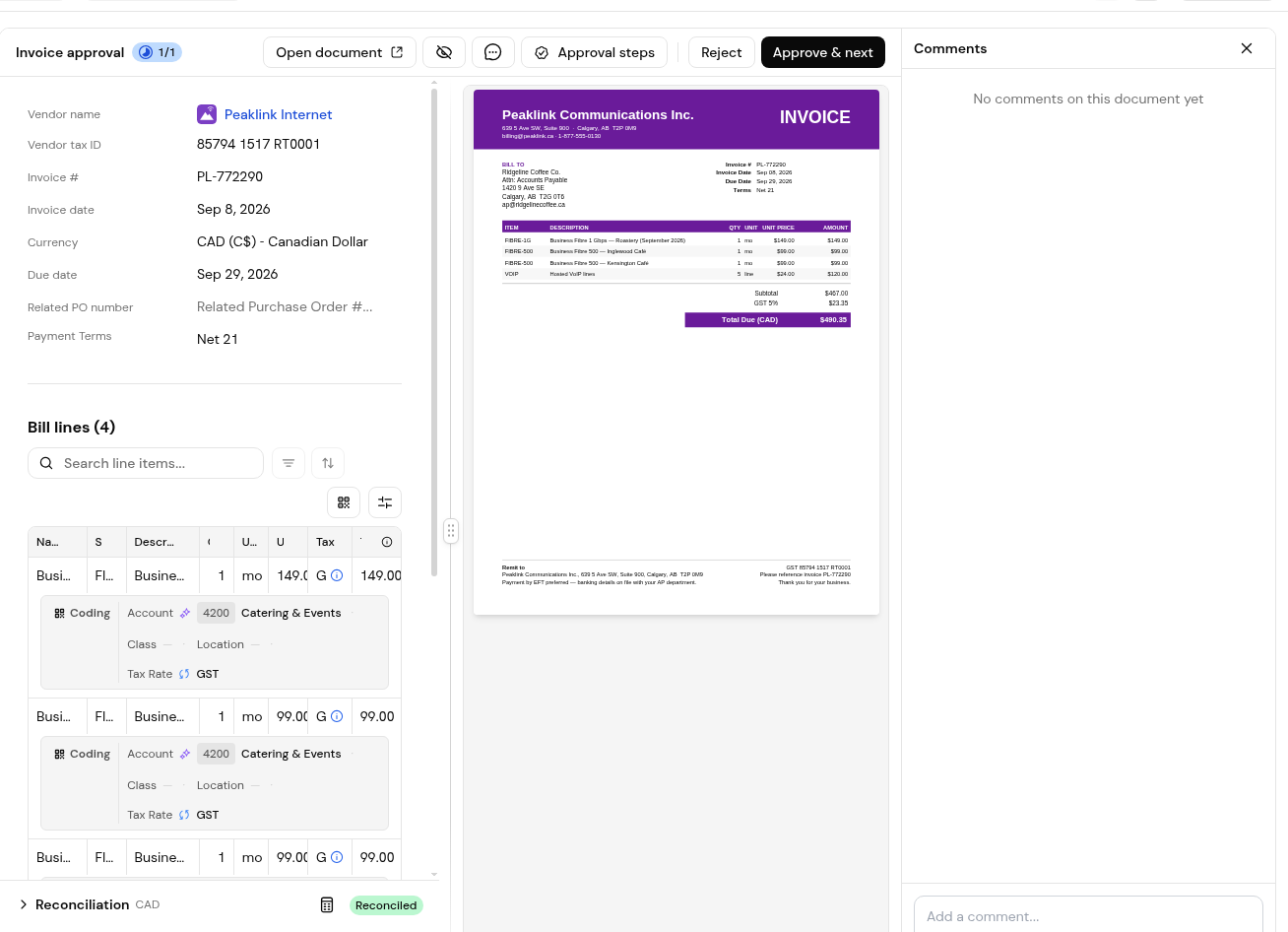The image size is (1288, 932).
Task: Open the Peaklink Internet vendor link
Action: pos(279,114)
